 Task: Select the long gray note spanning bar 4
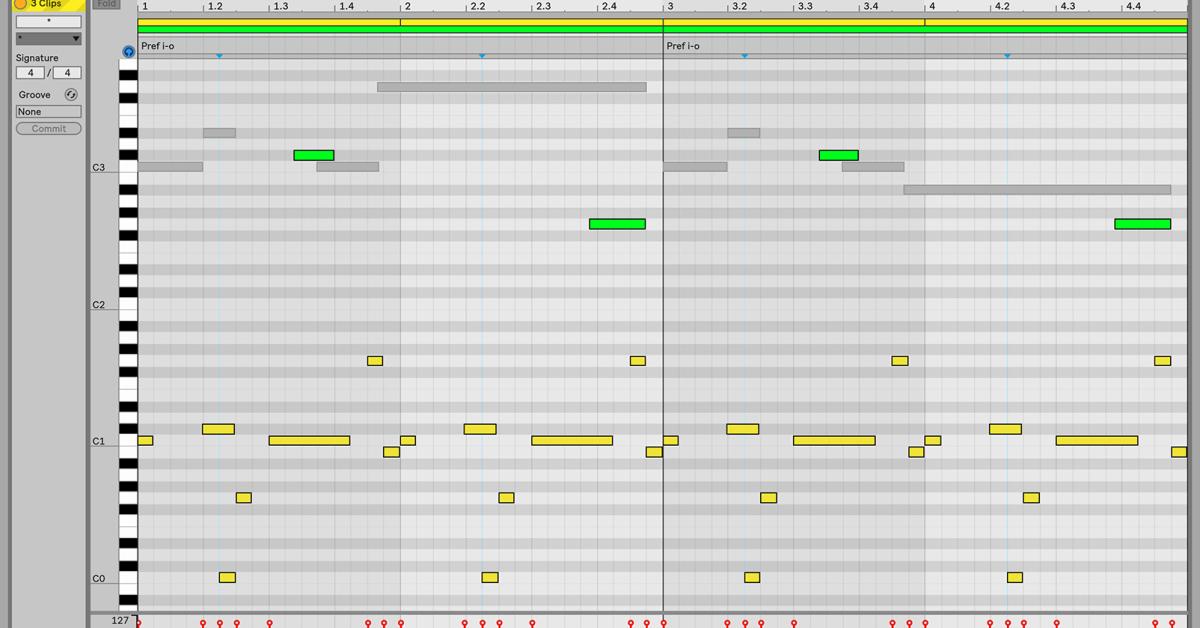pyautogui.click(x=1037, y=190)
